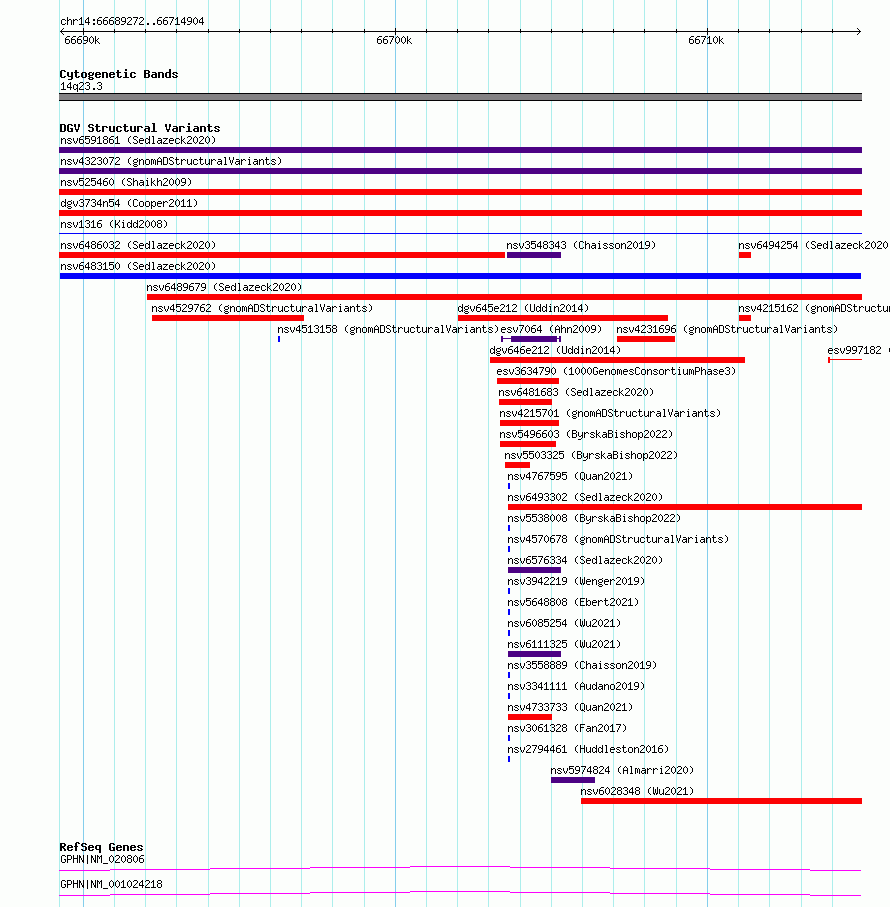Select nsv5503325 (ByrskaBishop2022) label
890x907 pixels.
coord(591,455)
